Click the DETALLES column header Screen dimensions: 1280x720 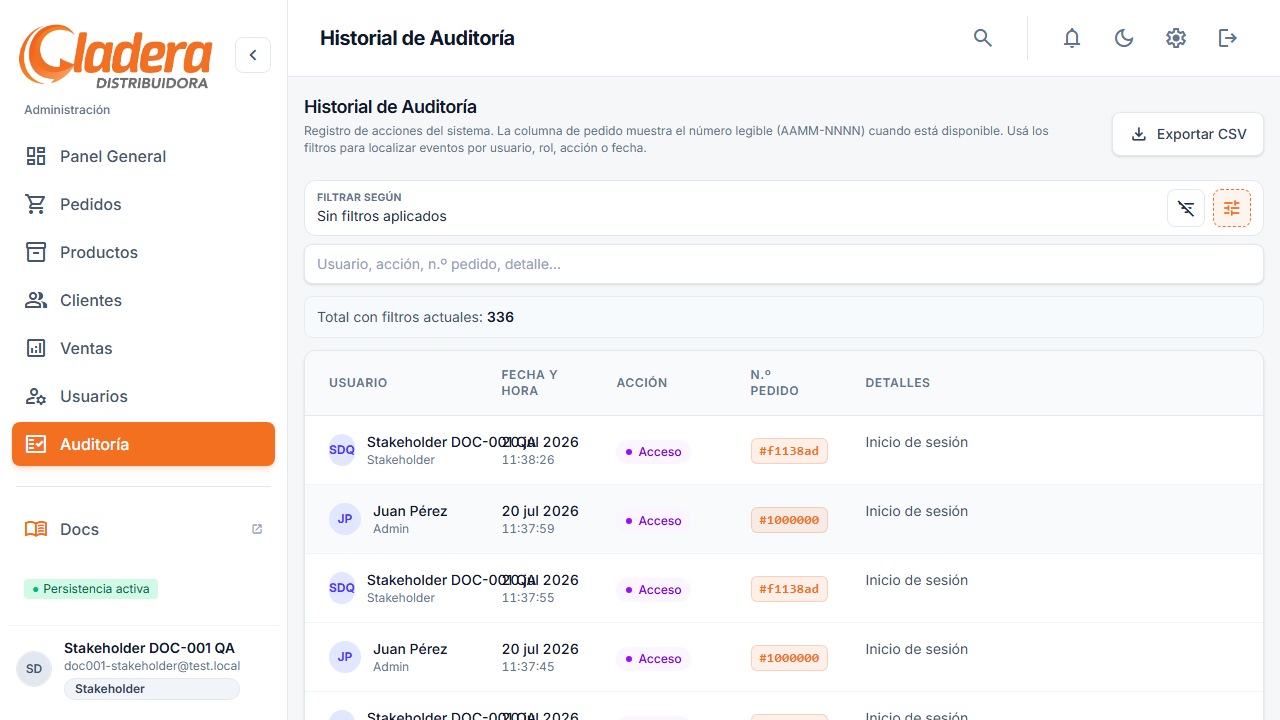click(x=898, y=383)
